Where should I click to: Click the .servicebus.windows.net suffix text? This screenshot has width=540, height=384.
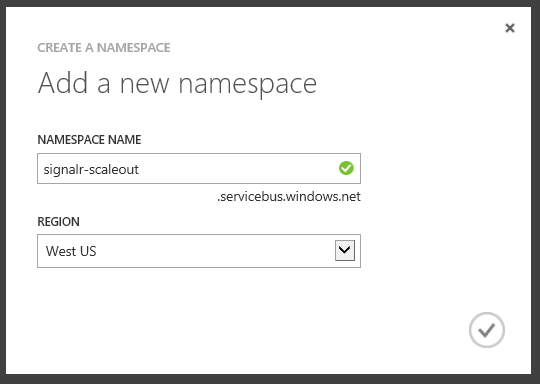click(289, 197)
